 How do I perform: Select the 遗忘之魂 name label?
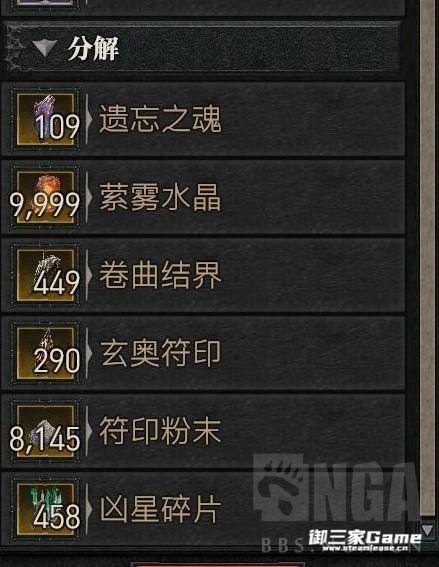tap(160, 119)
